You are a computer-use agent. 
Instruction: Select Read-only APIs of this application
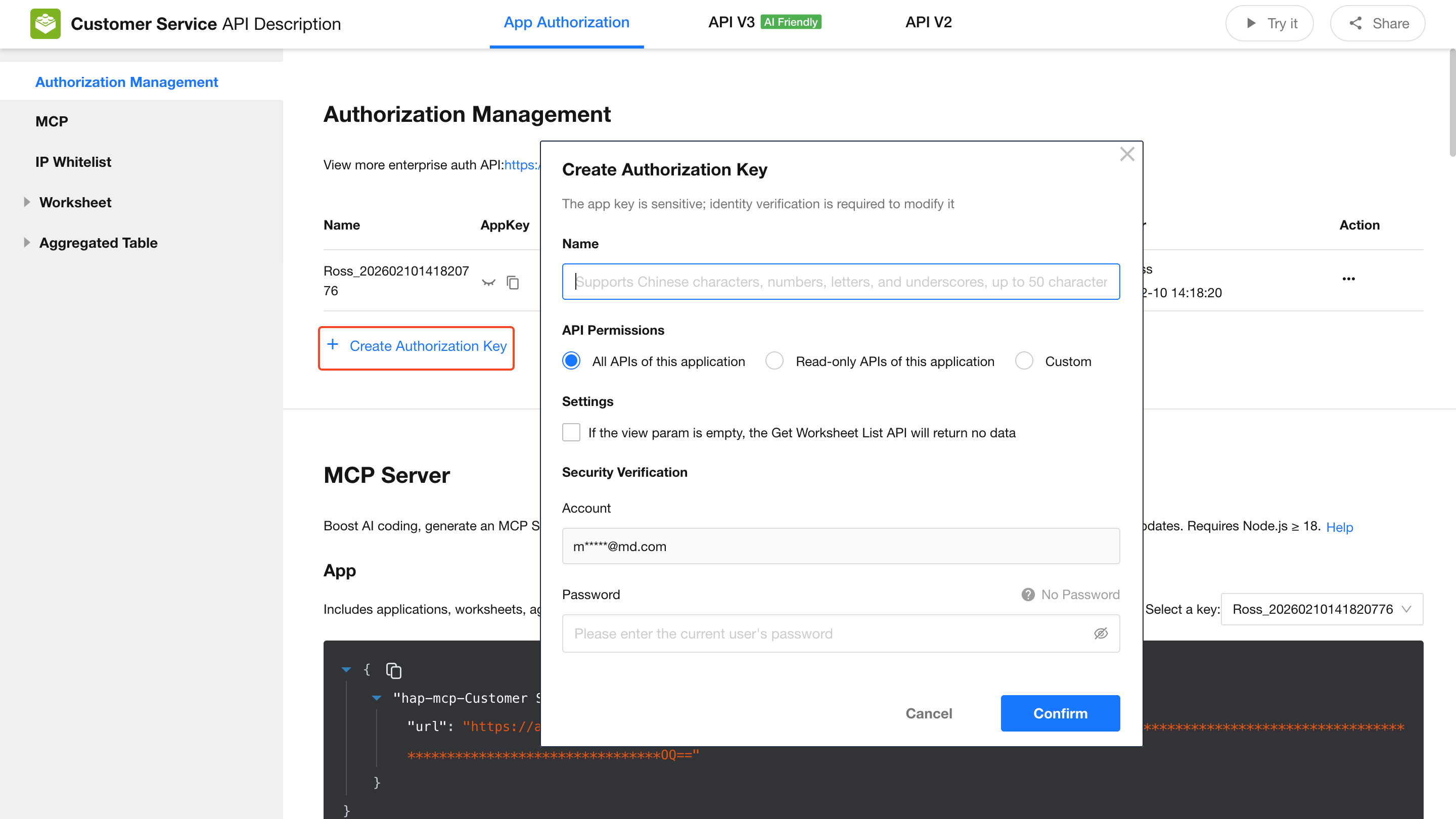[775, 360]
